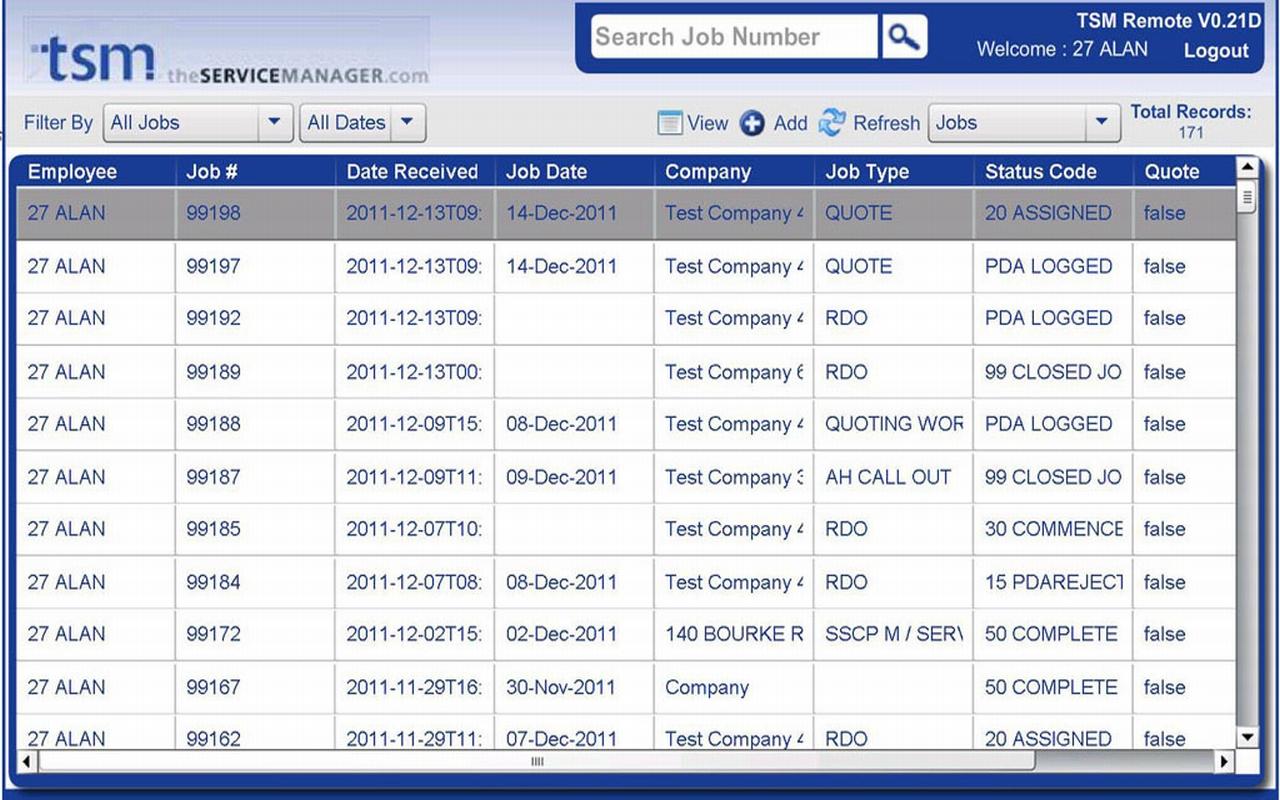Click the tsm Service Manager logo
Viewport: 1280px width, 800px height.
[228, 58]
